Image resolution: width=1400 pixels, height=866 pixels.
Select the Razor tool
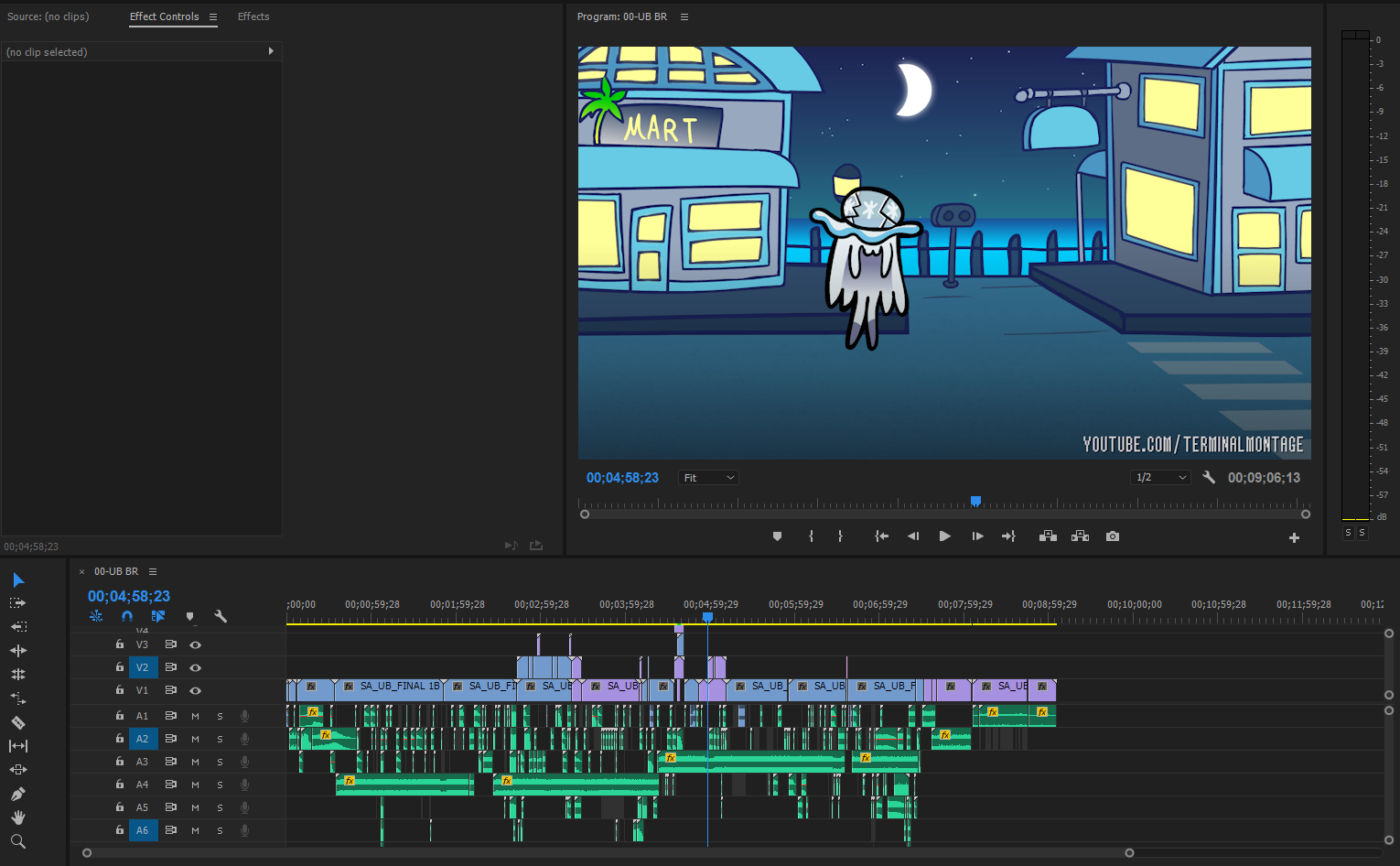[x=18, y=722]
